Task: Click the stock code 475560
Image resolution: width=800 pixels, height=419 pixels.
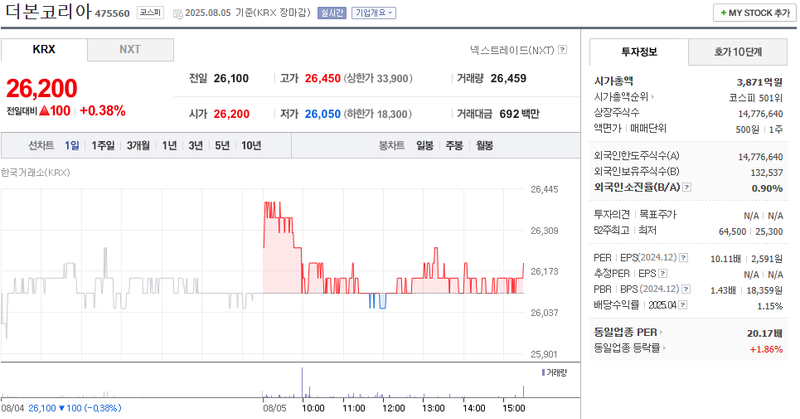Action: (112, 13)
